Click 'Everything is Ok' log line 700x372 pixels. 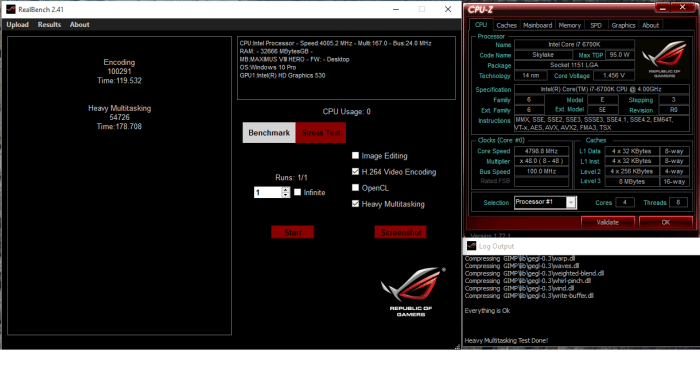click(x=487, y=310)
